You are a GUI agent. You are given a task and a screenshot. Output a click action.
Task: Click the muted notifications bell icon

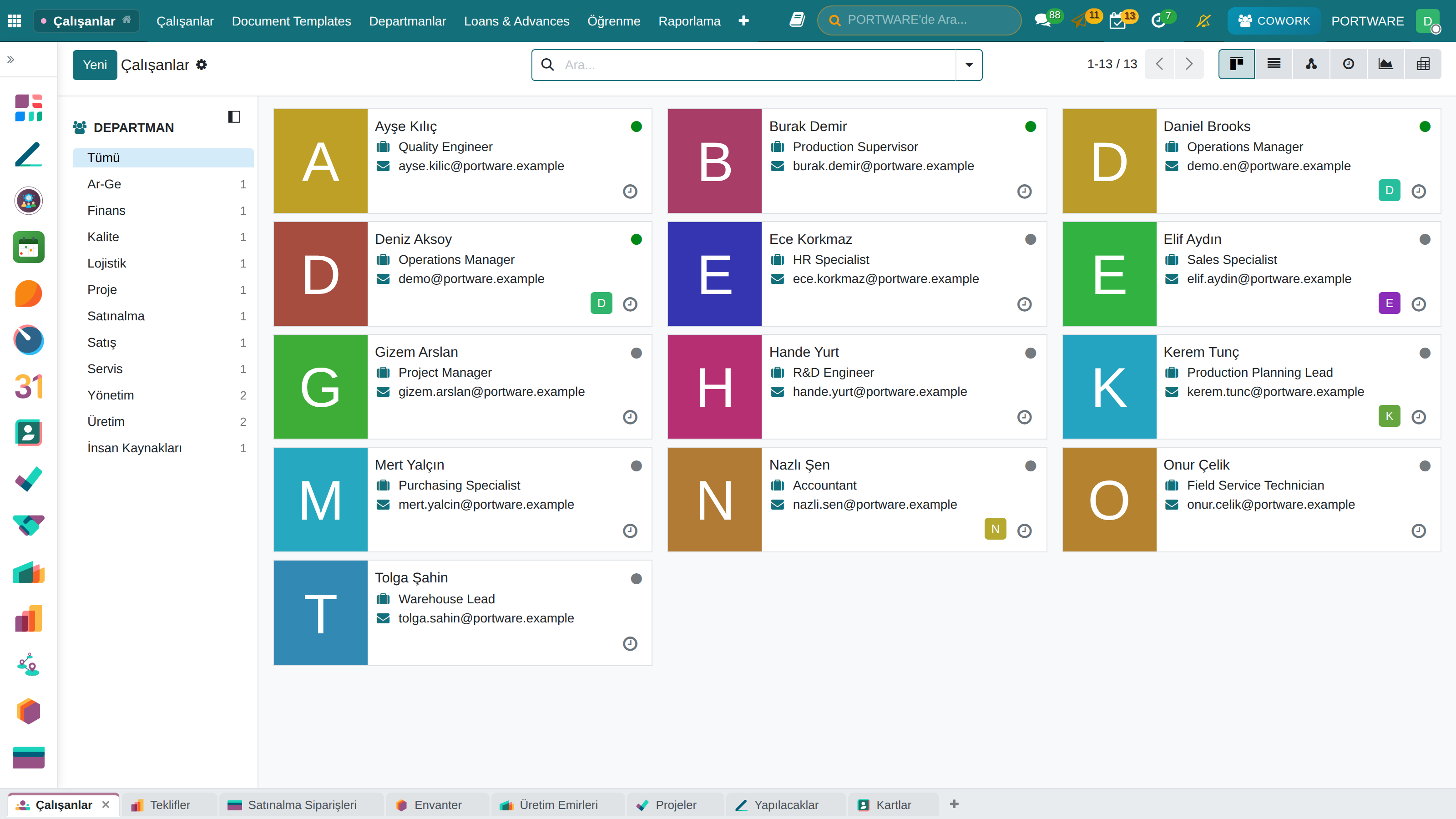1203,21
